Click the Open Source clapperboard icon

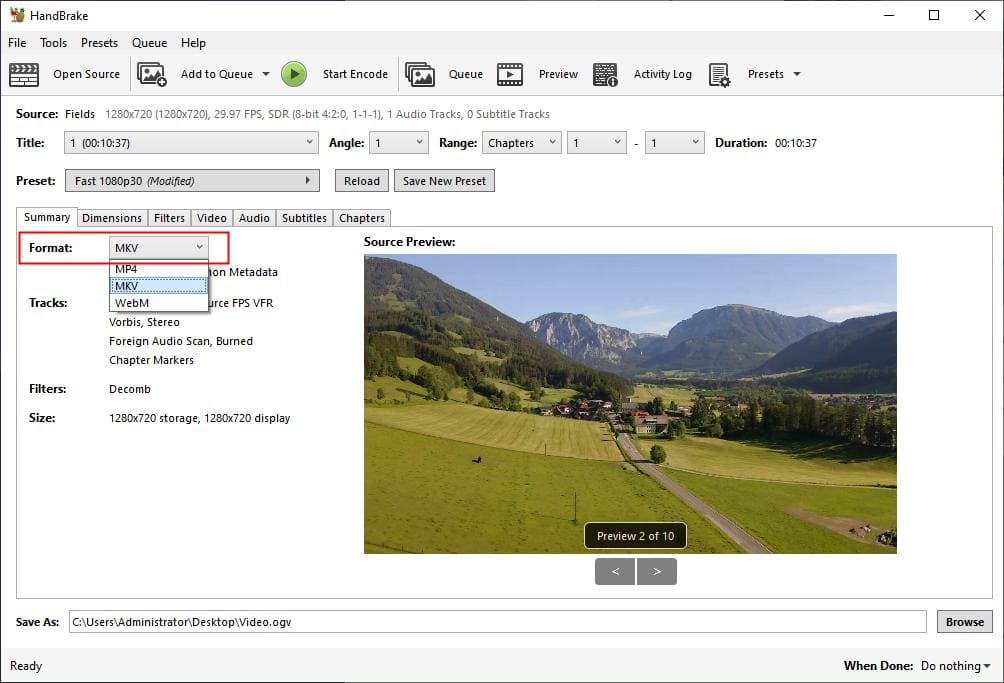click(x=24, y=74)
